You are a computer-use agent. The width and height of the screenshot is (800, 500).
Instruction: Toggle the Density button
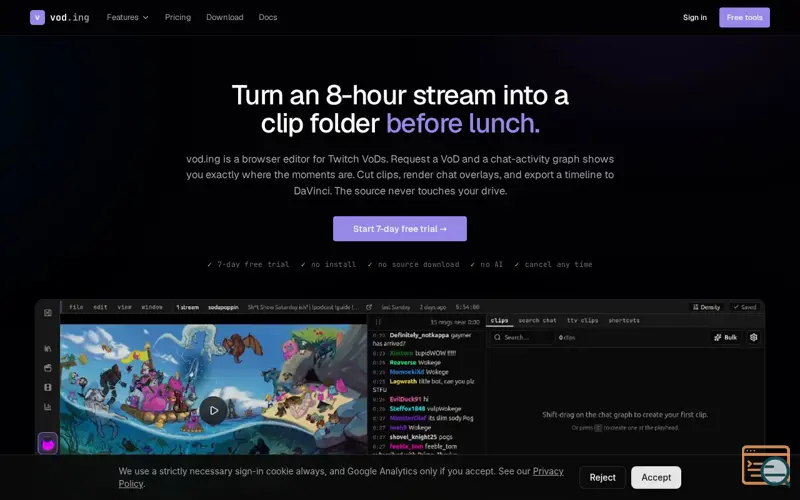click(706, 307)
